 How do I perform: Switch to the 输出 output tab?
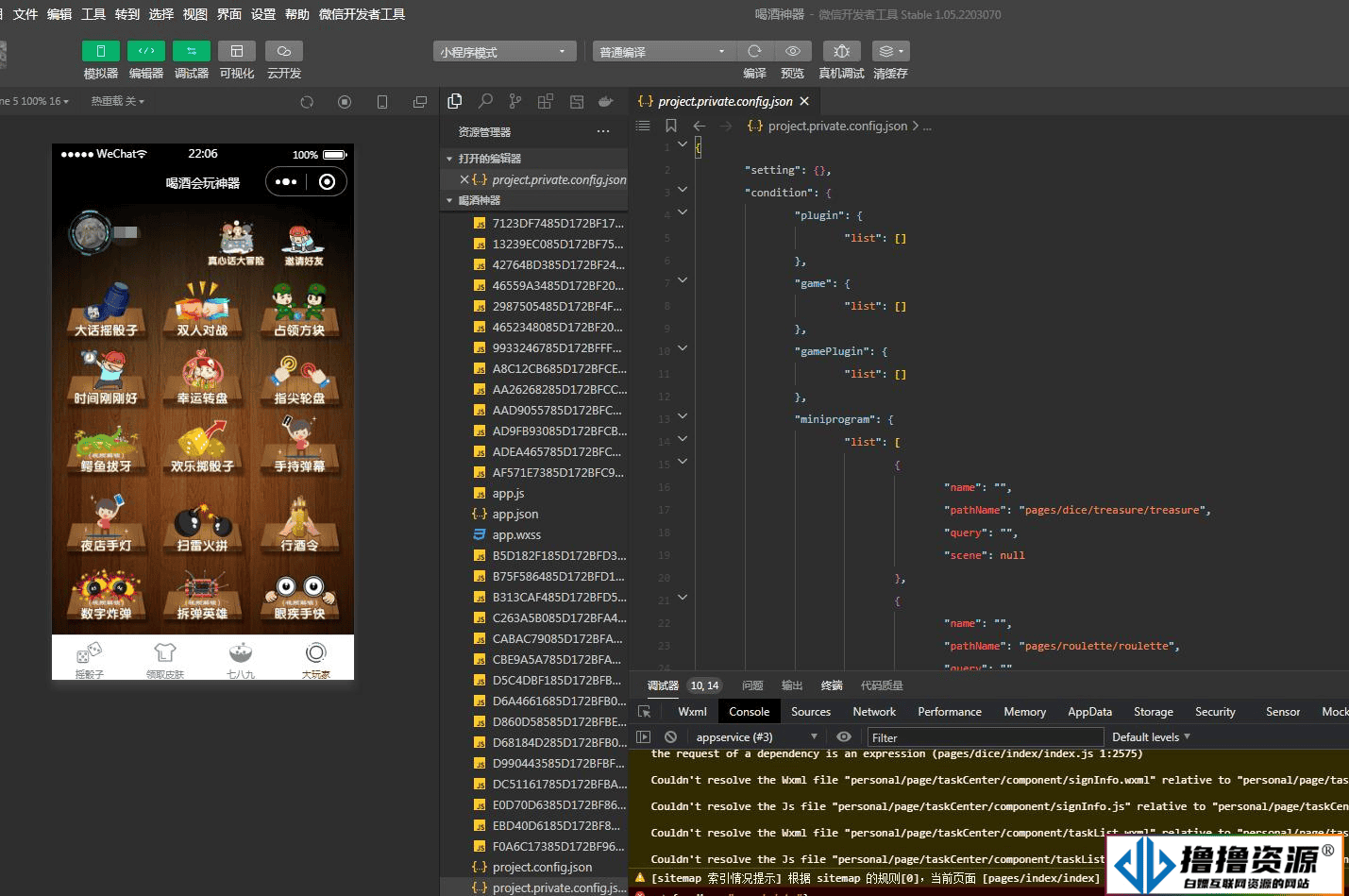792,685
